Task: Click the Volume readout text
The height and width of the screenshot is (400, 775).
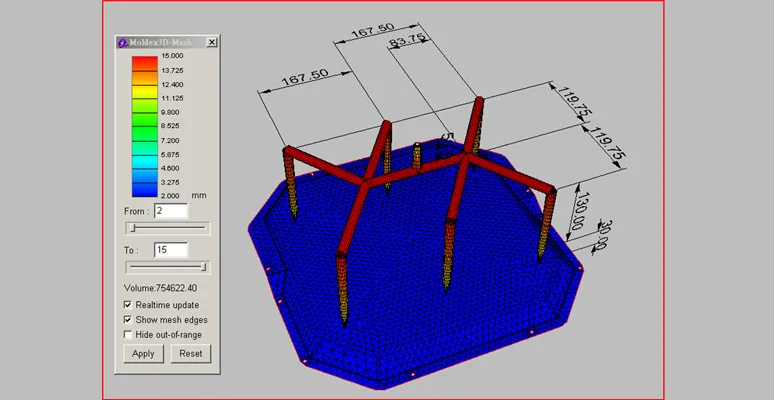Action: [x=161, y=288]
